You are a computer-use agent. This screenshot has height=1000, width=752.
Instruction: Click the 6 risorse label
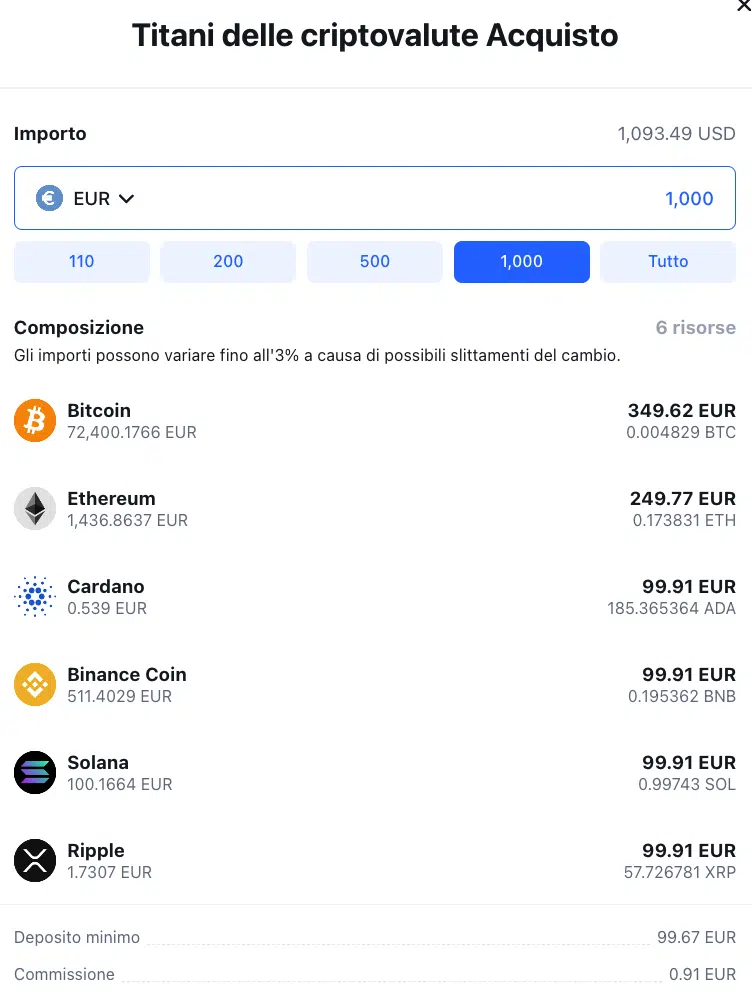pyautogui.click(x=695, y=327)
